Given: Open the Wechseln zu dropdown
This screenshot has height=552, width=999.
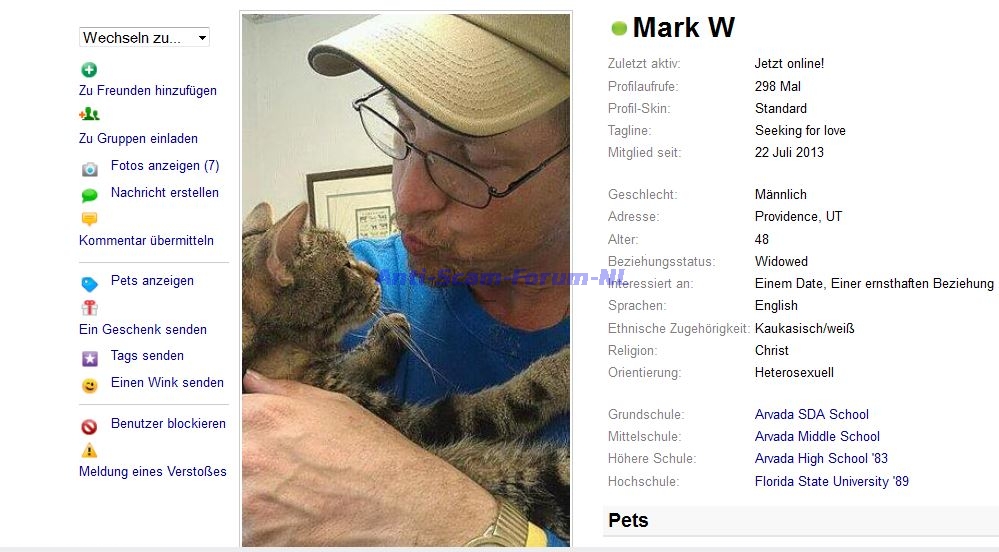Looking at the screenshot, I should coord(145,38).
